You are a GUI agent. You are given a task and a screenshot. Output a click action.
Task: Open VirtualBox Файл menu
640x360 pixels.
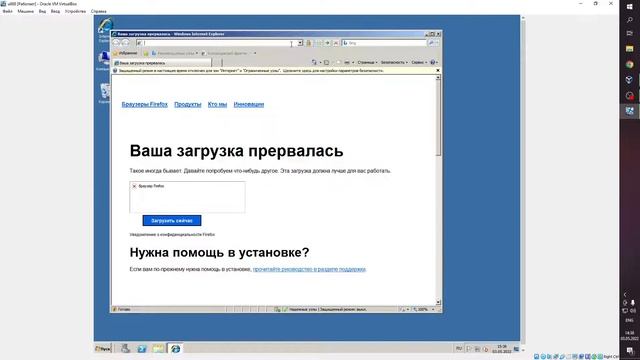point(7,11)
